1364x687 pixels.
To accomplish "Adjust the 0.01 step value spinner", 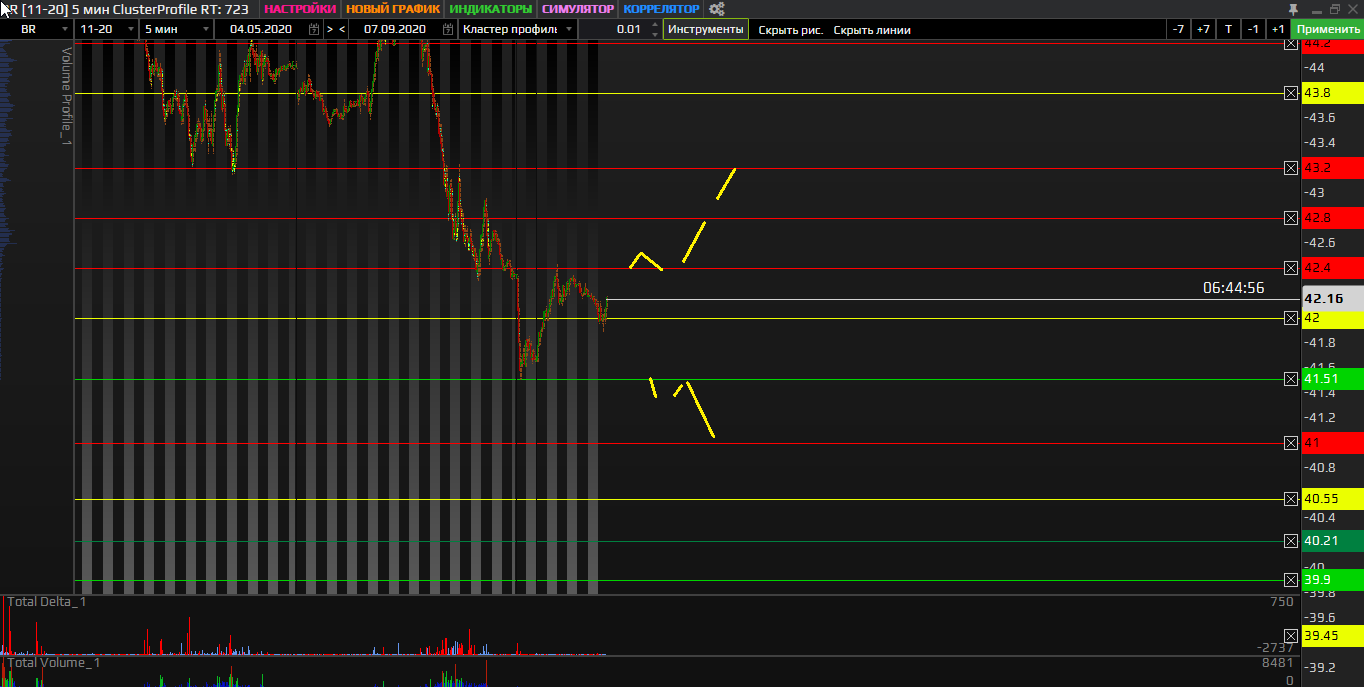I will (653, 29).
